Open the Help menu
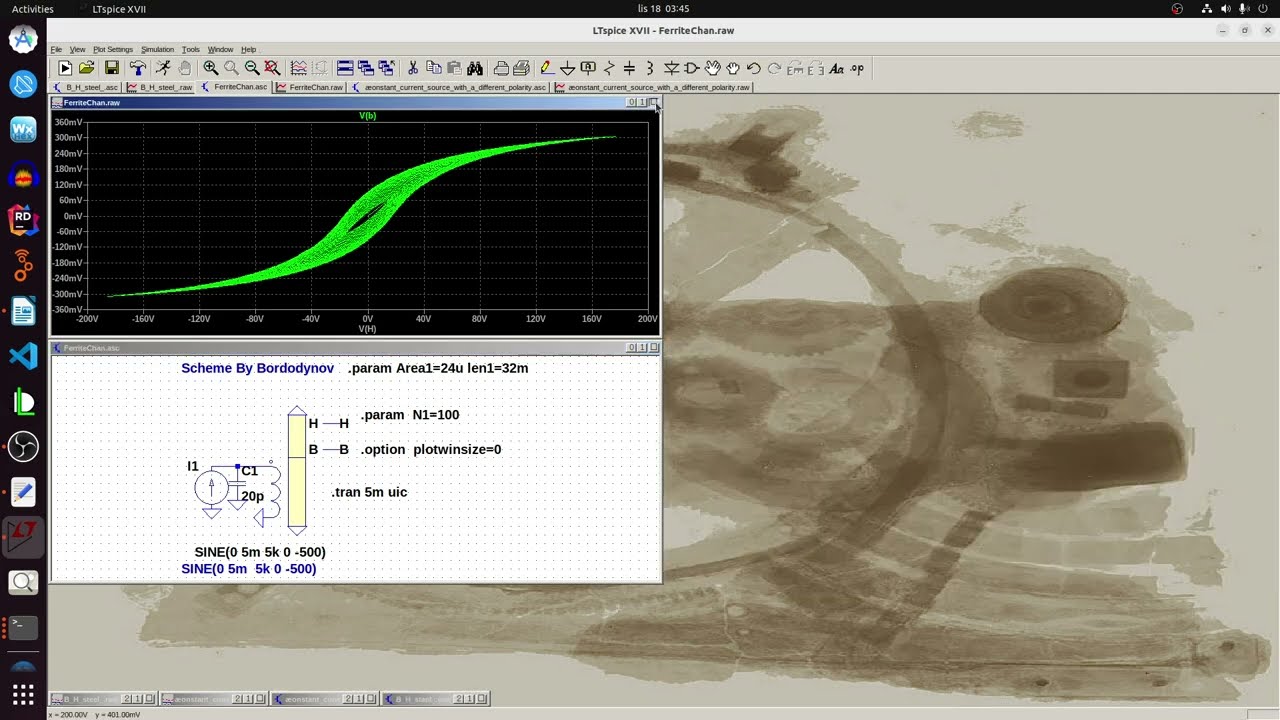 (x=248, y=49)
